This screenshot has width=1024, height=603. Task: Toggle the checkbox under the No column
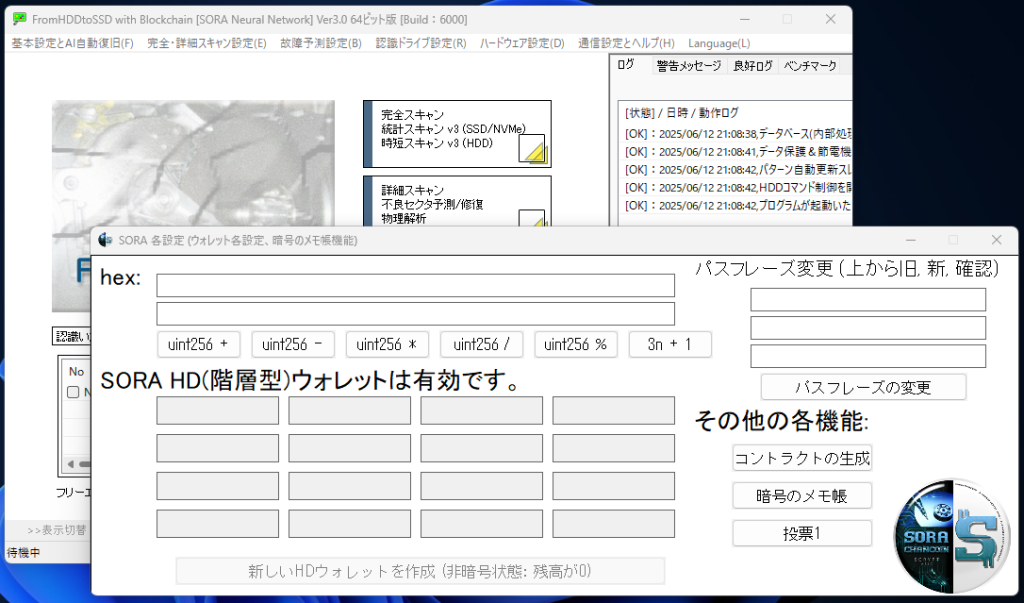pyautogui.click(x=73, y=392)
